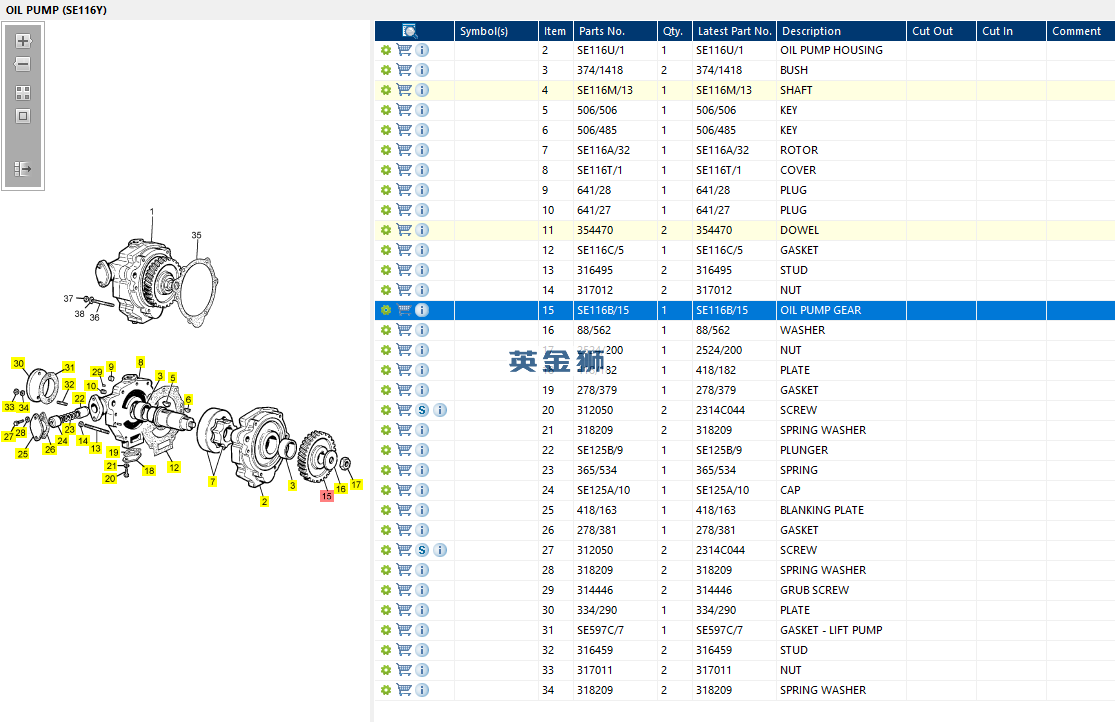Open info for the COVER part
The image size is (1115, 722).
click(422, 170)
